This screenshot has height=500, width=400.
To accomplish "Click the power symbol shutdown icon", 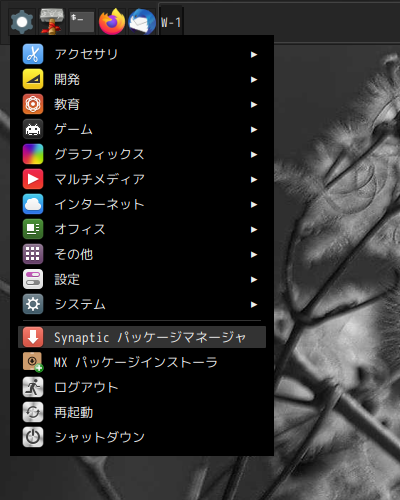I will (33, 437).
